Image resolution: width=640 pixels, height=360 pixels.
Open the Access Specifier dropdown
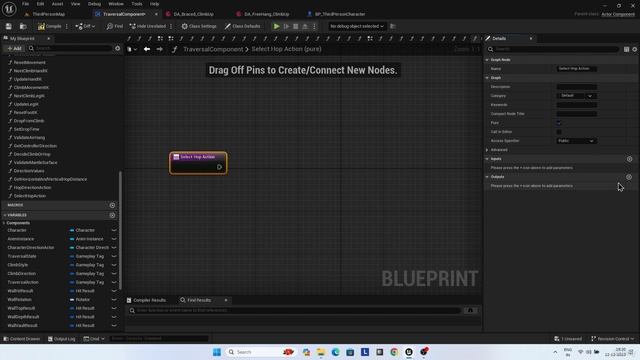(x=577, y=141)
